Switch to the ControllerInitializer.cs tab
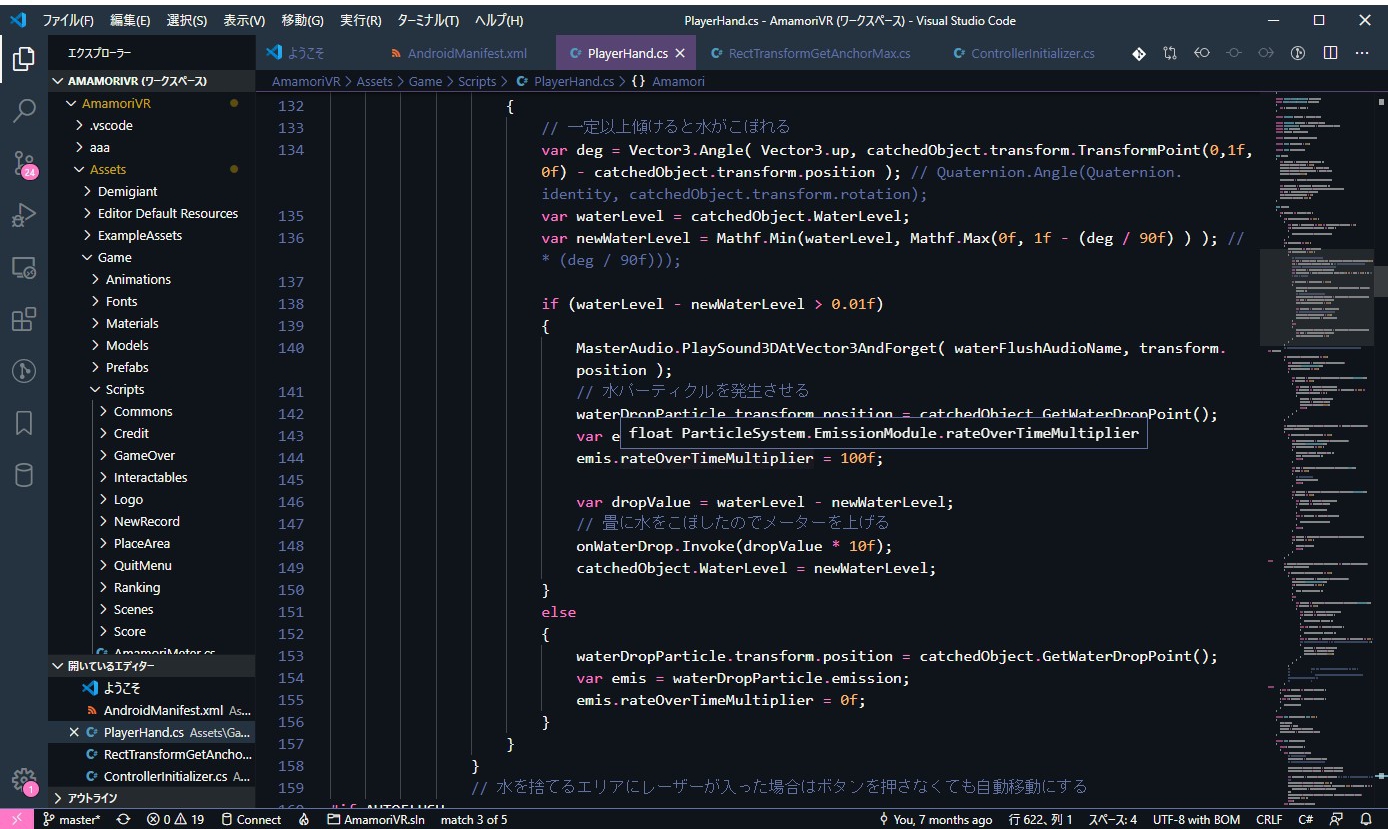This screenshot has height=829, width=1388. [x=1032, y=53]
